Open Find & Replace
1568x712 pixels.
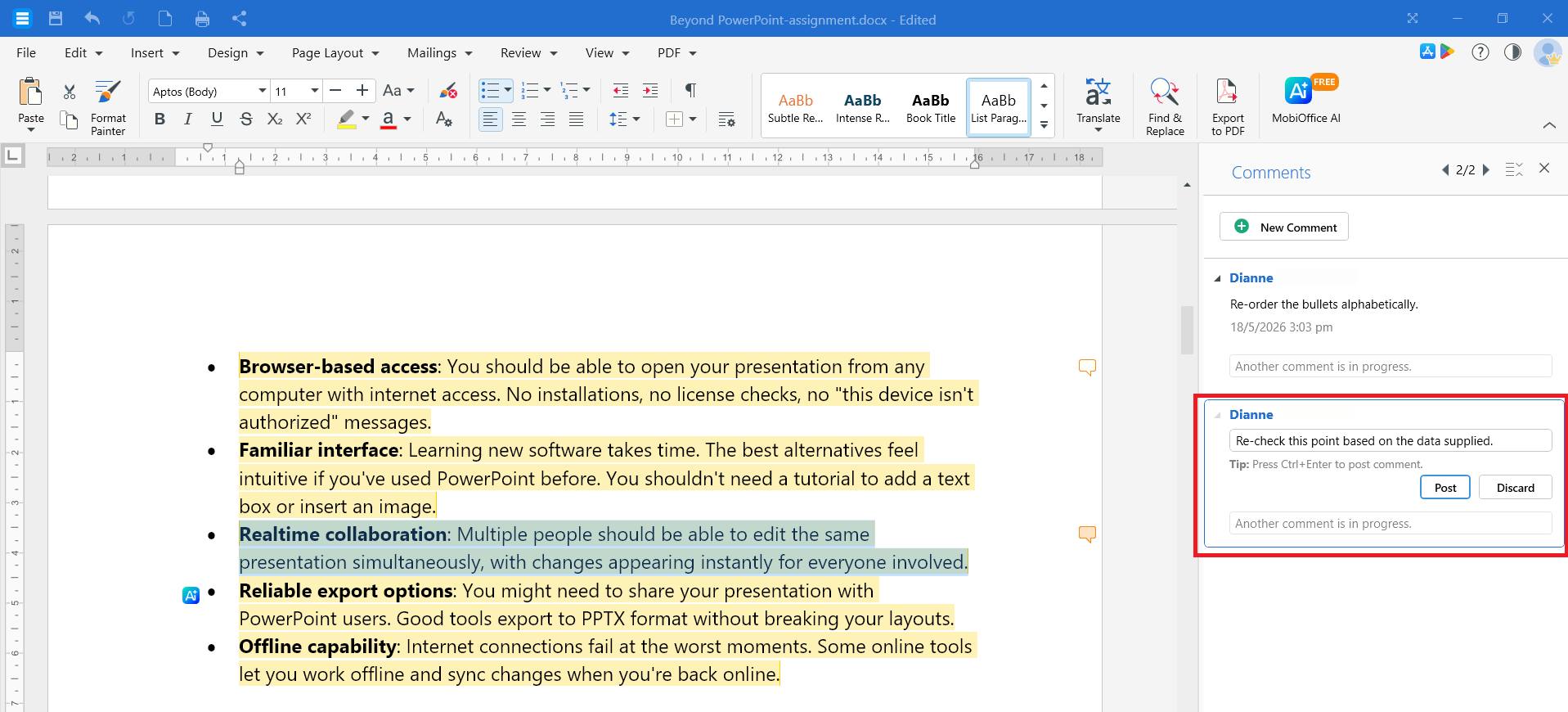click(x=1165, y=107)
